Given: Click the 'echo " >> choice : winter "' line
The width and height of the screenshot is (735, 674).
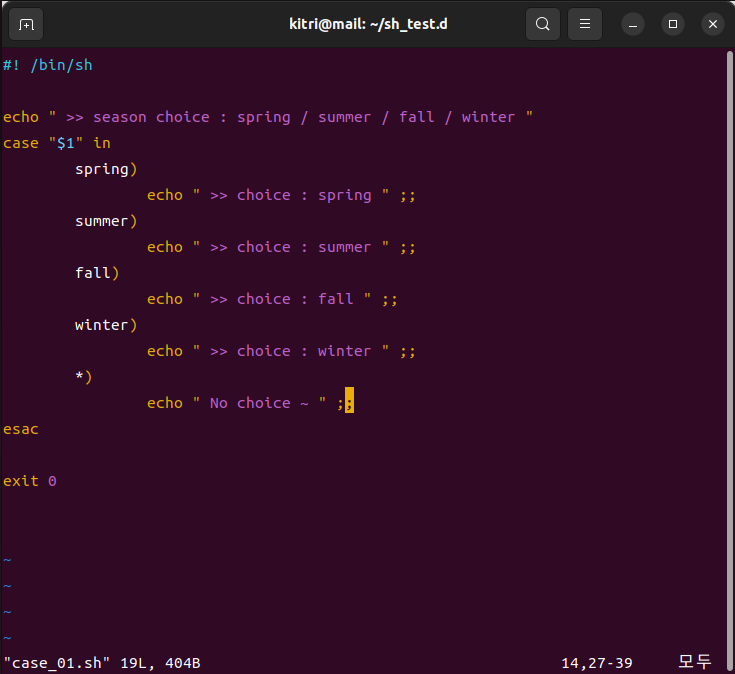Looking at the screenshot, I should (281, 352).
